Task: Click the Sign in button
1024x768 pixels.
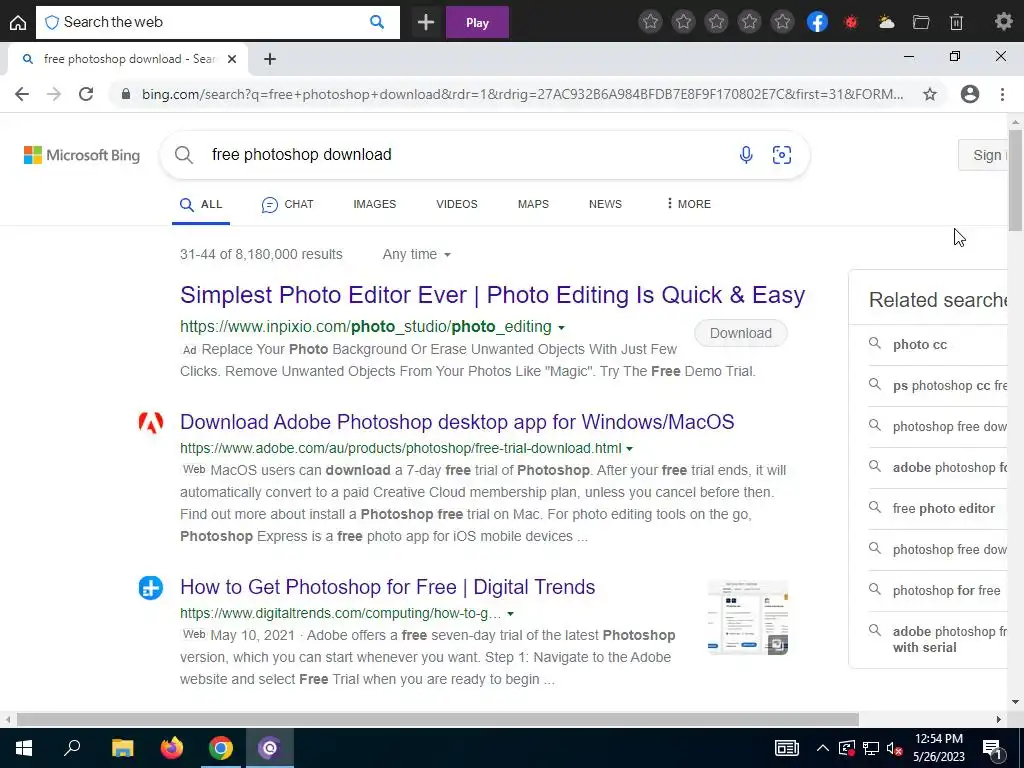Action: point(983,155)
